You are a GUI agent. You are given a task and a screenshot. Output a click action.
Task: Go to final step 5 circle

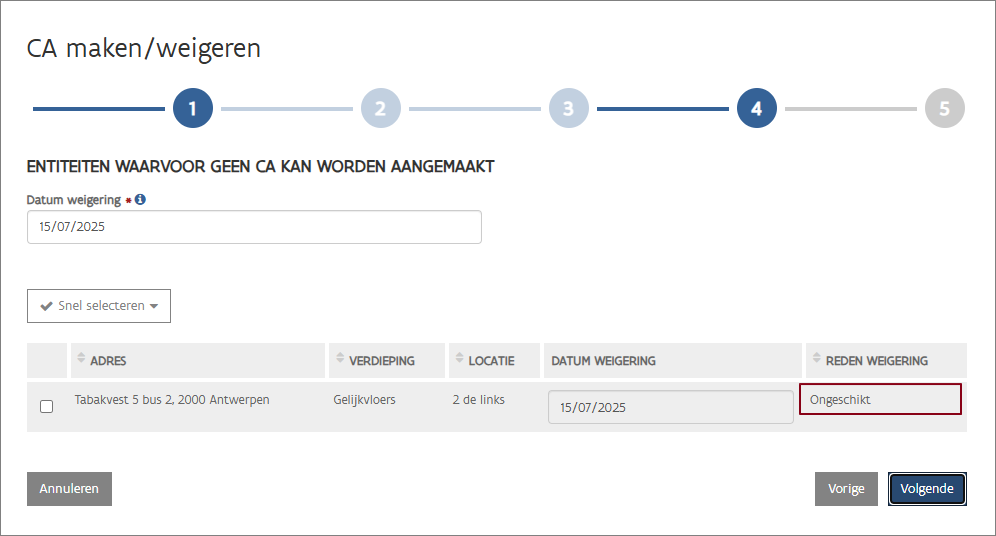[944, 108]
